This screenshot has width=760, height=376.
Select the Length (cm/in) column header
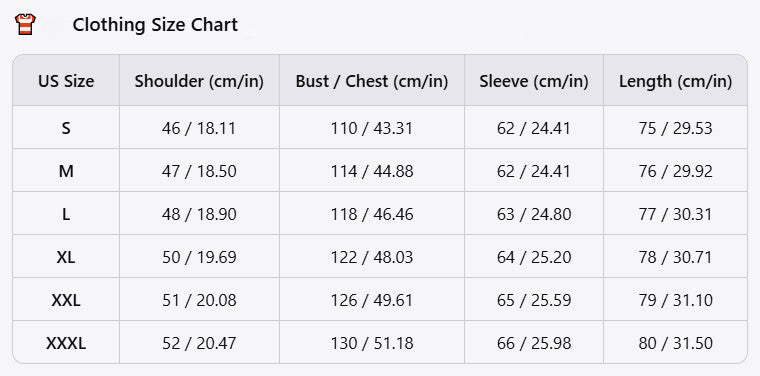tap(675, 81)
